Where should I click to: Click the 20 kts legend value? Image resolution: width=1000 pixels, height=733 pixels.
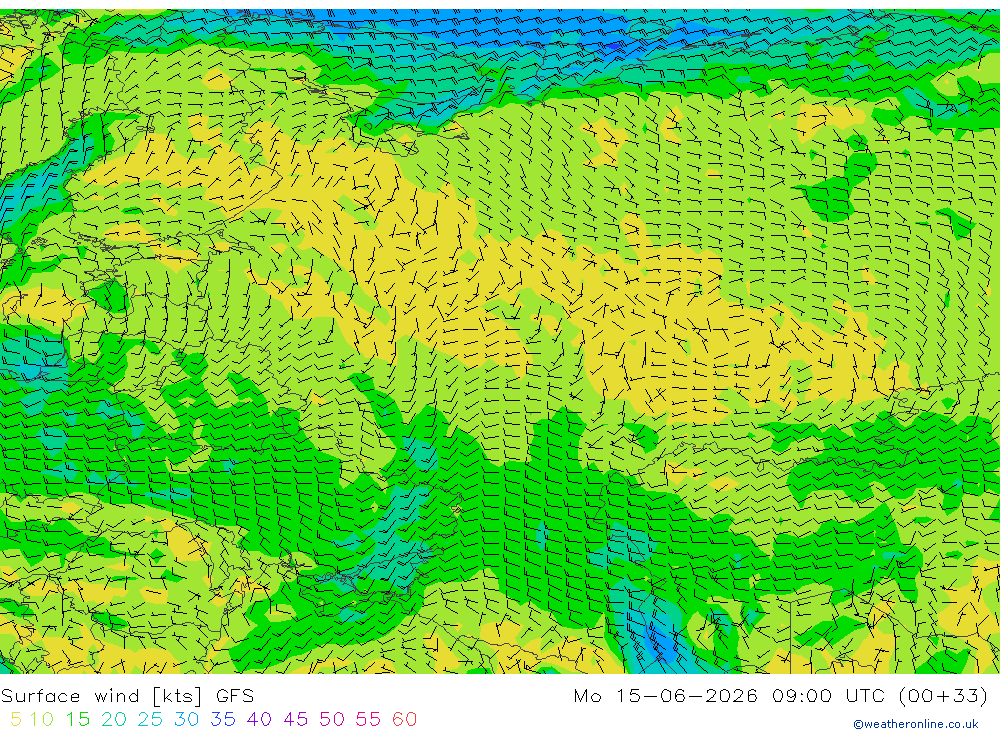tap(114, 719)
